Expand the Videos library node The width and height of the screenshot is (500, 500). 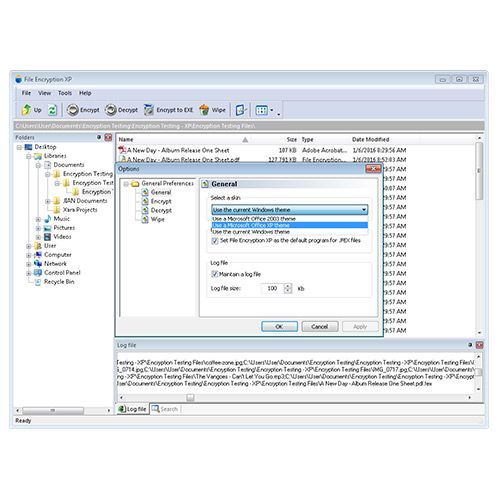pyautogui.click(x=38, y=237)
